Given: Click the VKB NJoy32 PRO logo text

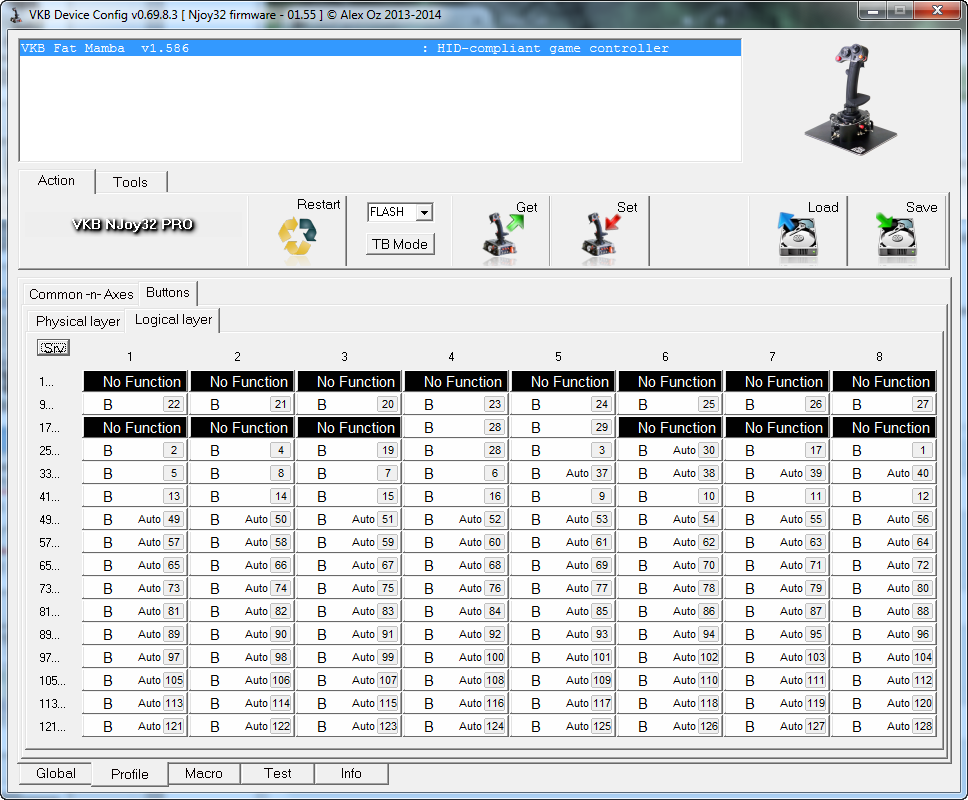Looking at the screenshot, I should (133, 225).
